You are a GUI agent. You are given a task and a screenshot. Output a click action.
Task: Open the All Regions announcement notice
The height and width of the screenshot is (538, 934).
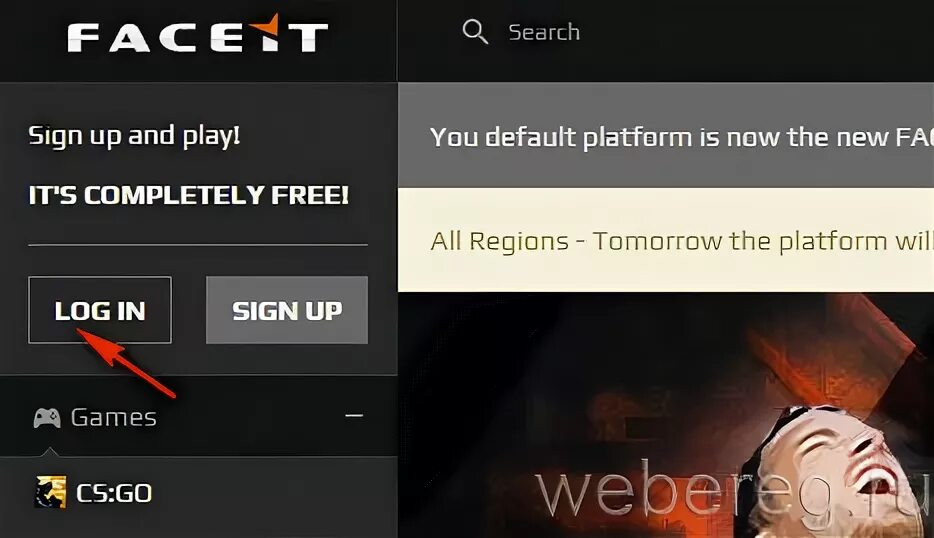666,240
